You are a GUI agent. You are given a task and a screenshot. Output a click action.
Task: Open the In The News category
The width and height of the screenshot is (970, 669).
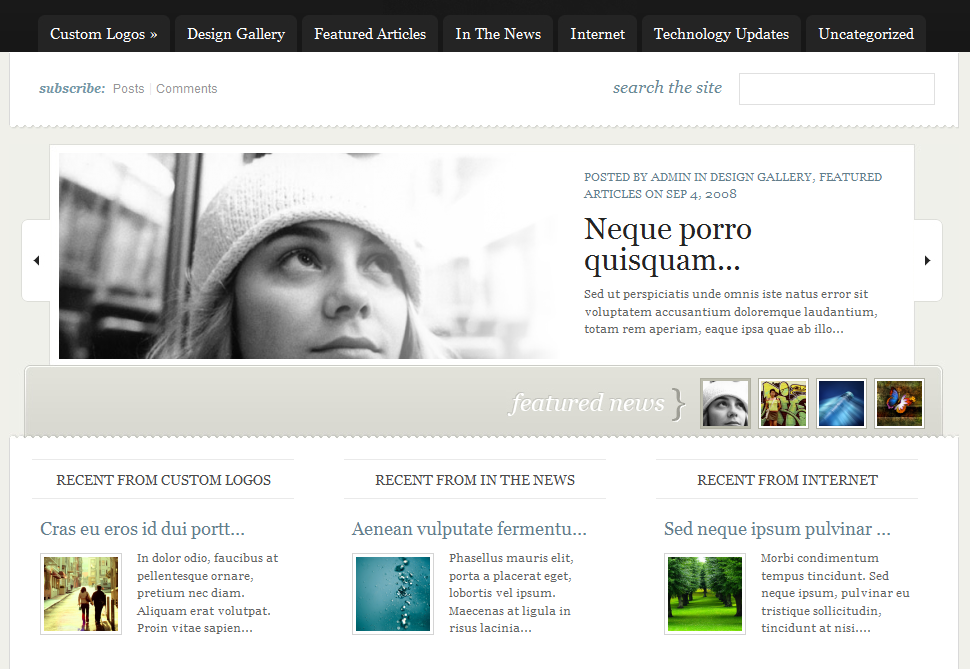coord(498,34)
